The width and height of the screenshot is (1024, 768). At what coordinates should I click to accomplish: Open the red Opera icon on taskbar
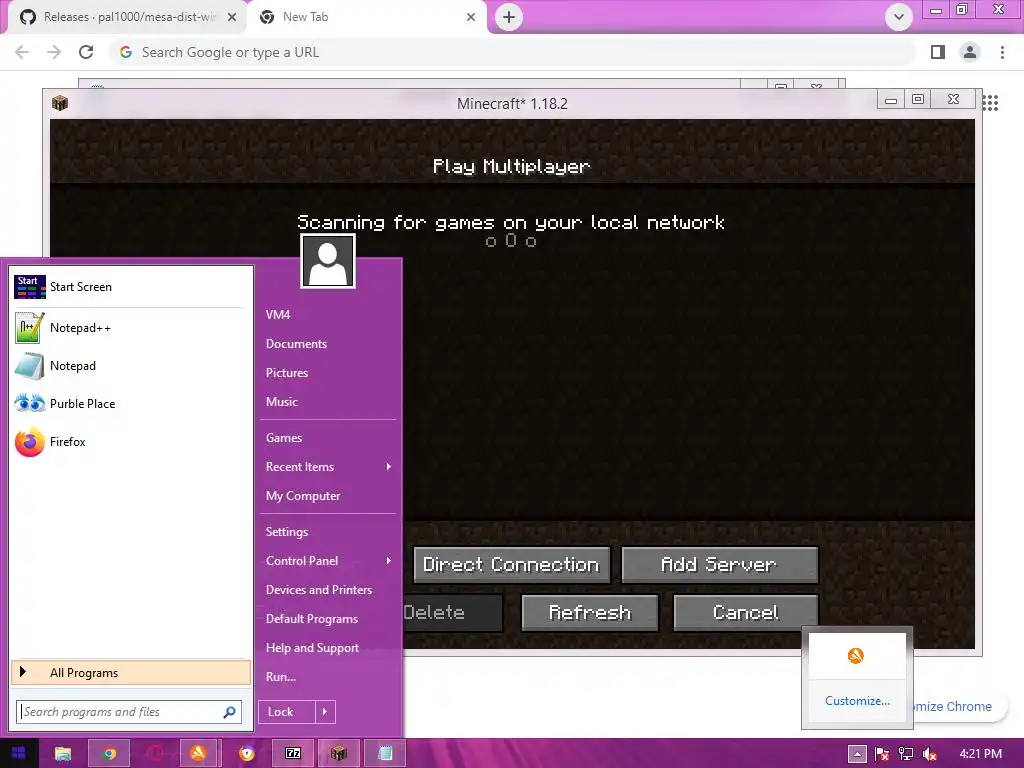pyautogui.click(x=154, y=753)
